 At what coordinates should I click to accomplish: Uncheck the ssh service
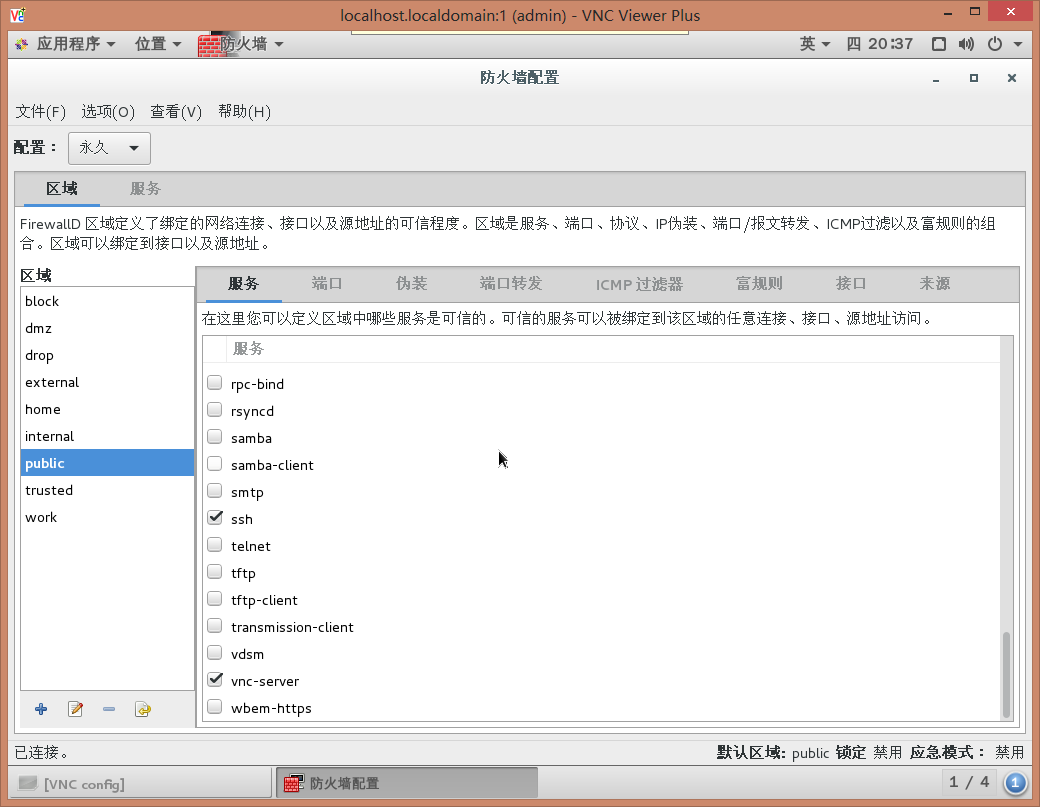coord(214,518)
